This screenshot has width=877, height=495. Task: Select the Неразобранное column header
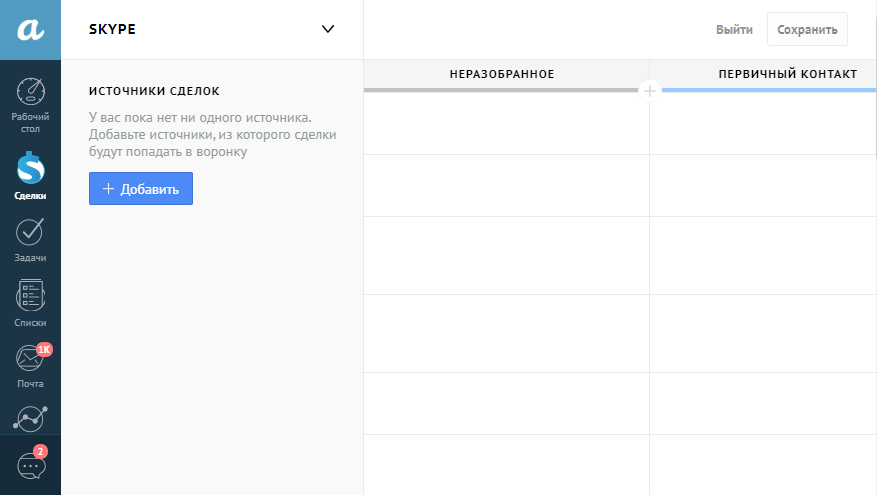pyautogui.click(x=502, y=74)
